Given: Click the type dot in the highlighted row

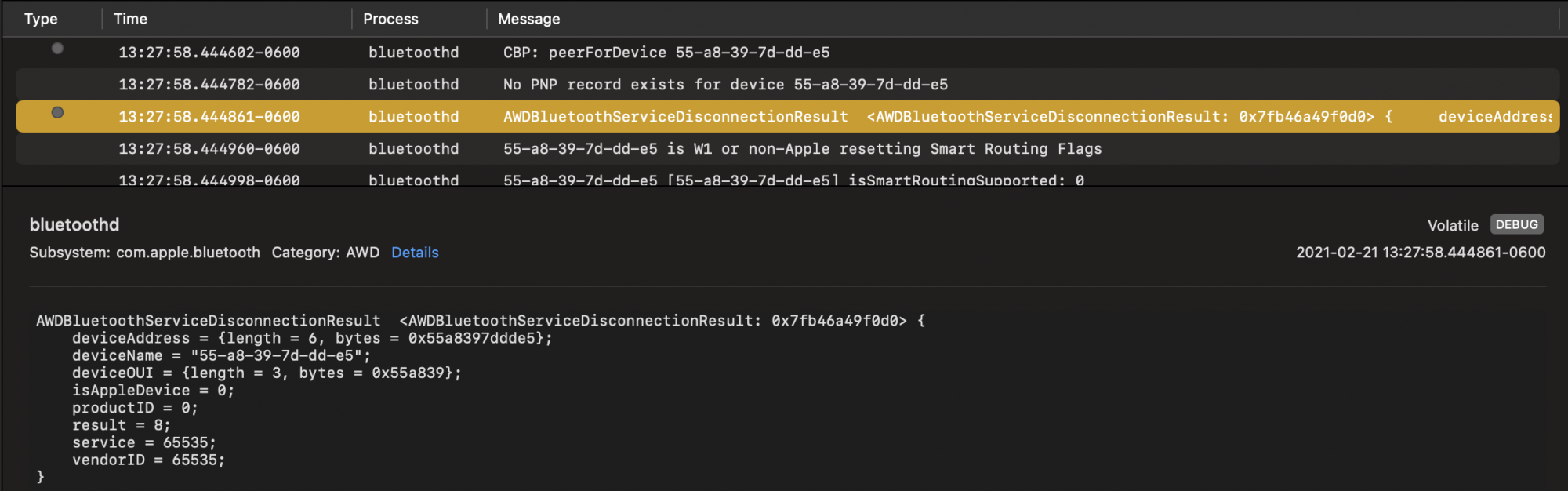Looking at the screenshot, I should [57, 113].
